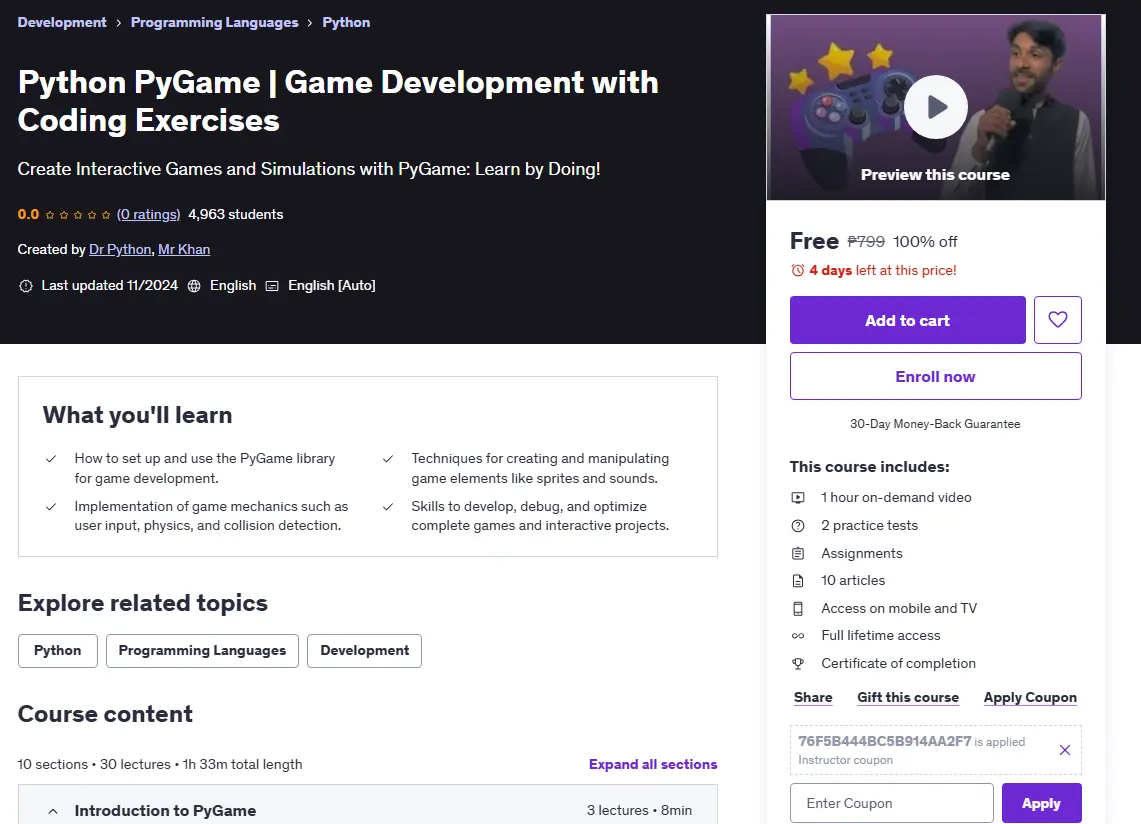Click the lifetime access infinity icon
The height and width of the screenshot is (824, 1141).
click(x=798, y=636)
